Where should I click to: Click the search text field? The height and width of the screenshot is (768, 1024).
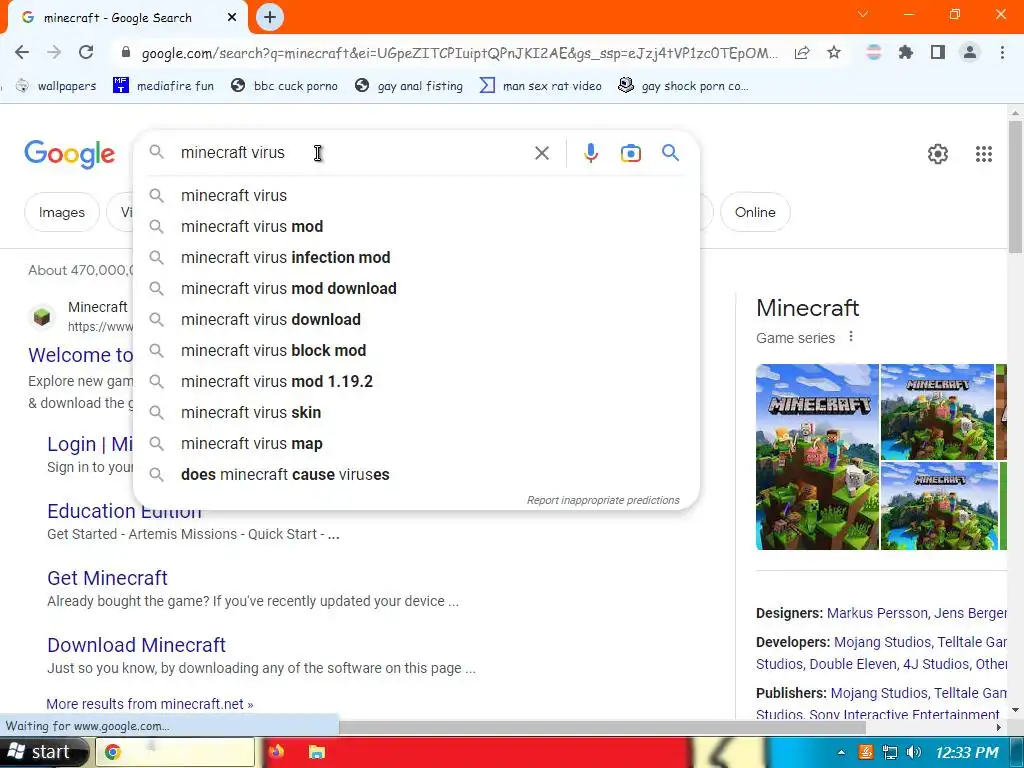353,153
